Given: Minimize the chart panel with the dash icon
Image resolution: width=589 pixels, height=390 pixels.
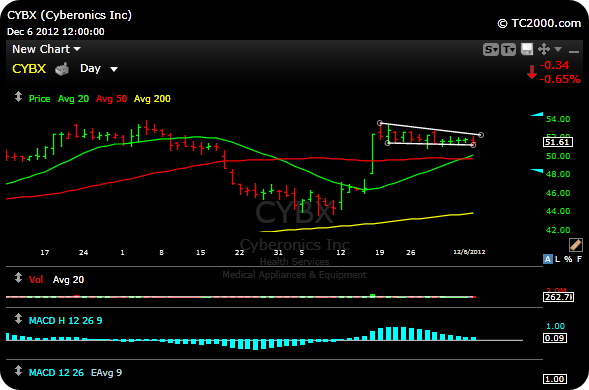Looking at the screenshot, I should pyautogui.click(x=574, y=51).
